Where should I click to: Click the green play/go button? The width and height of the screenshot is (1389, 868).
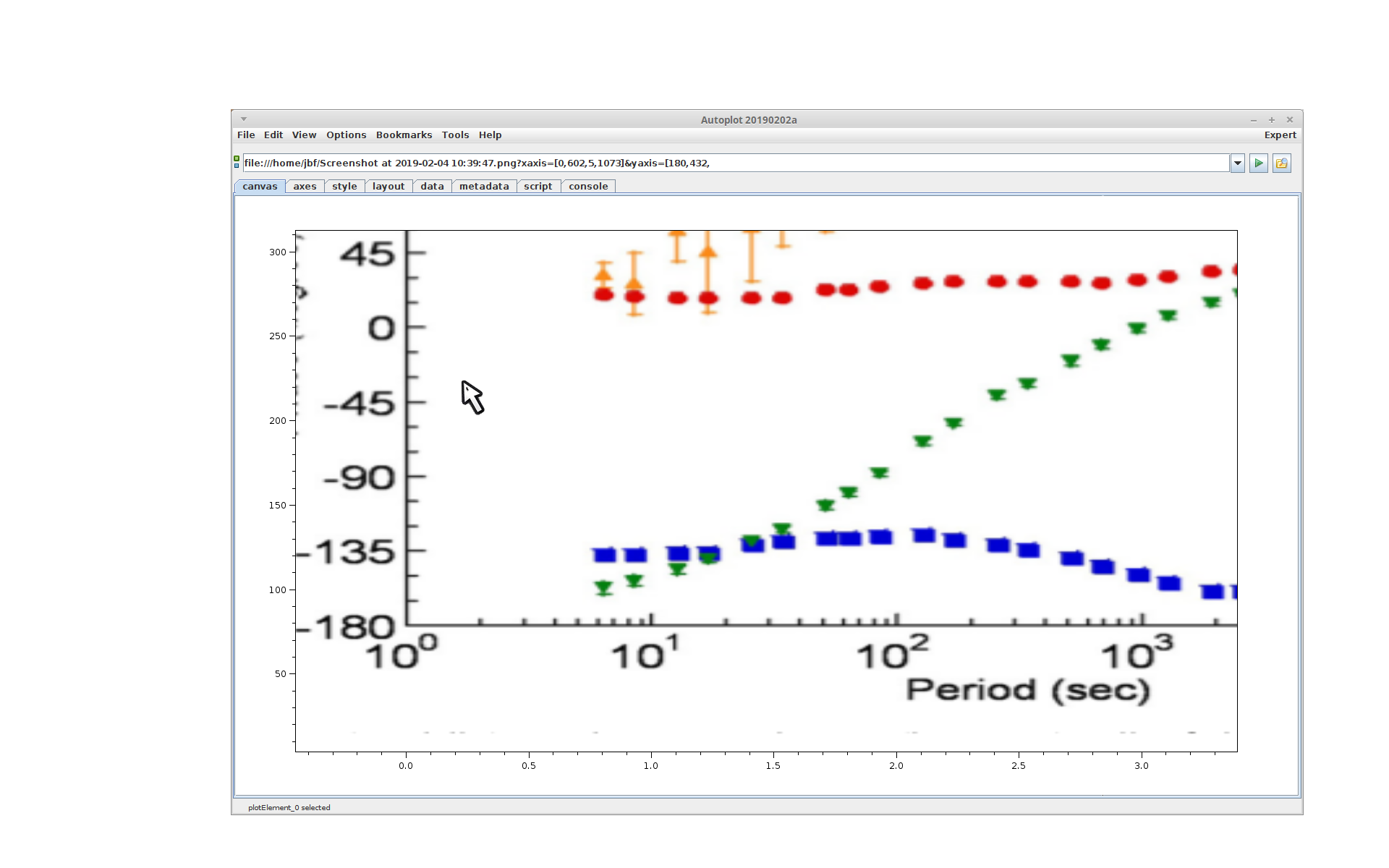pyautogui.click(x=1258, y=163)
